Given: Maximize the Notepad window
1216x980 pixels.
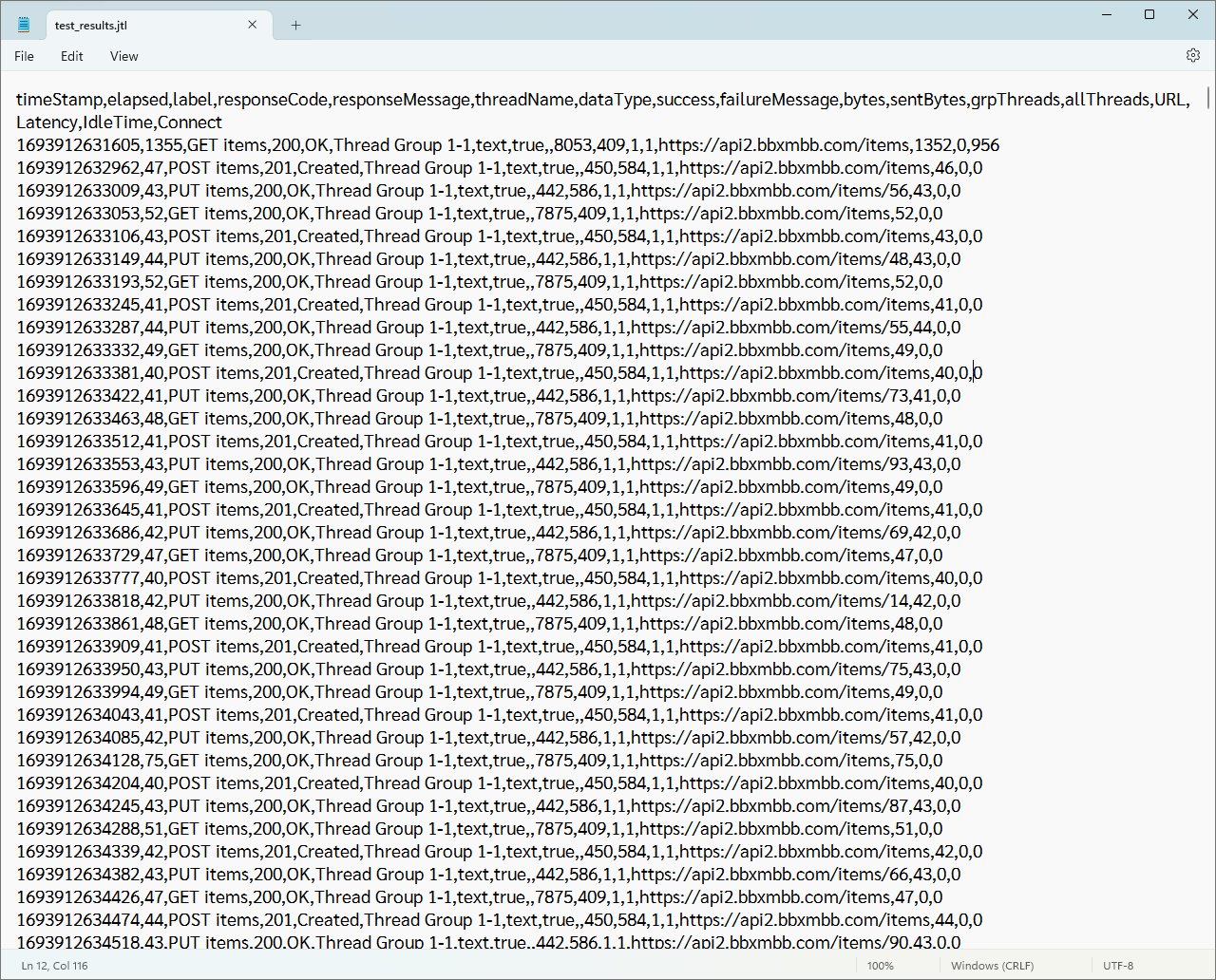Looking at the screenshot, I should 1149,14.
